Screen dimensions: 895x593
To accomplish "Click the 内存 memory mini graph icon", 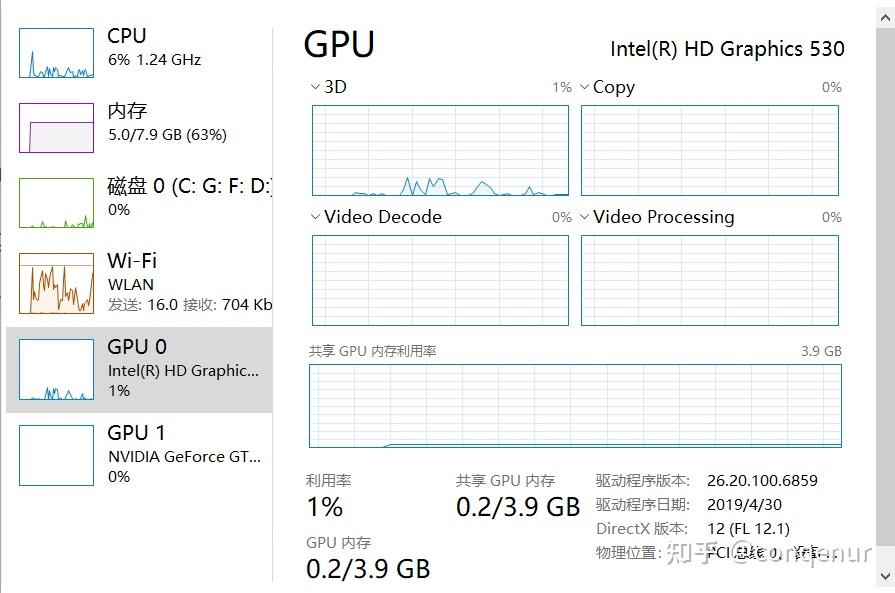I will 55,127.
